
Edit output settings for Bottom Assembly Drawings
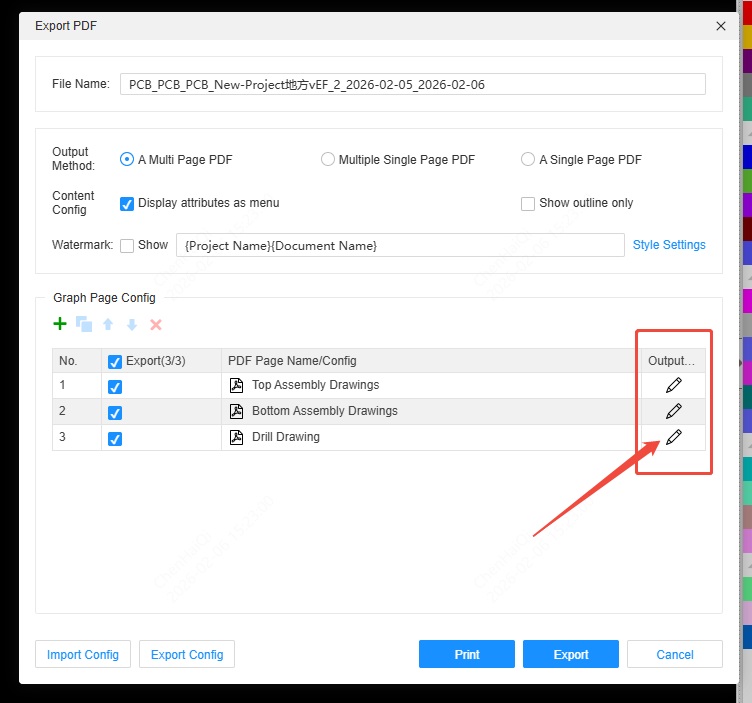tap(674, 411)
